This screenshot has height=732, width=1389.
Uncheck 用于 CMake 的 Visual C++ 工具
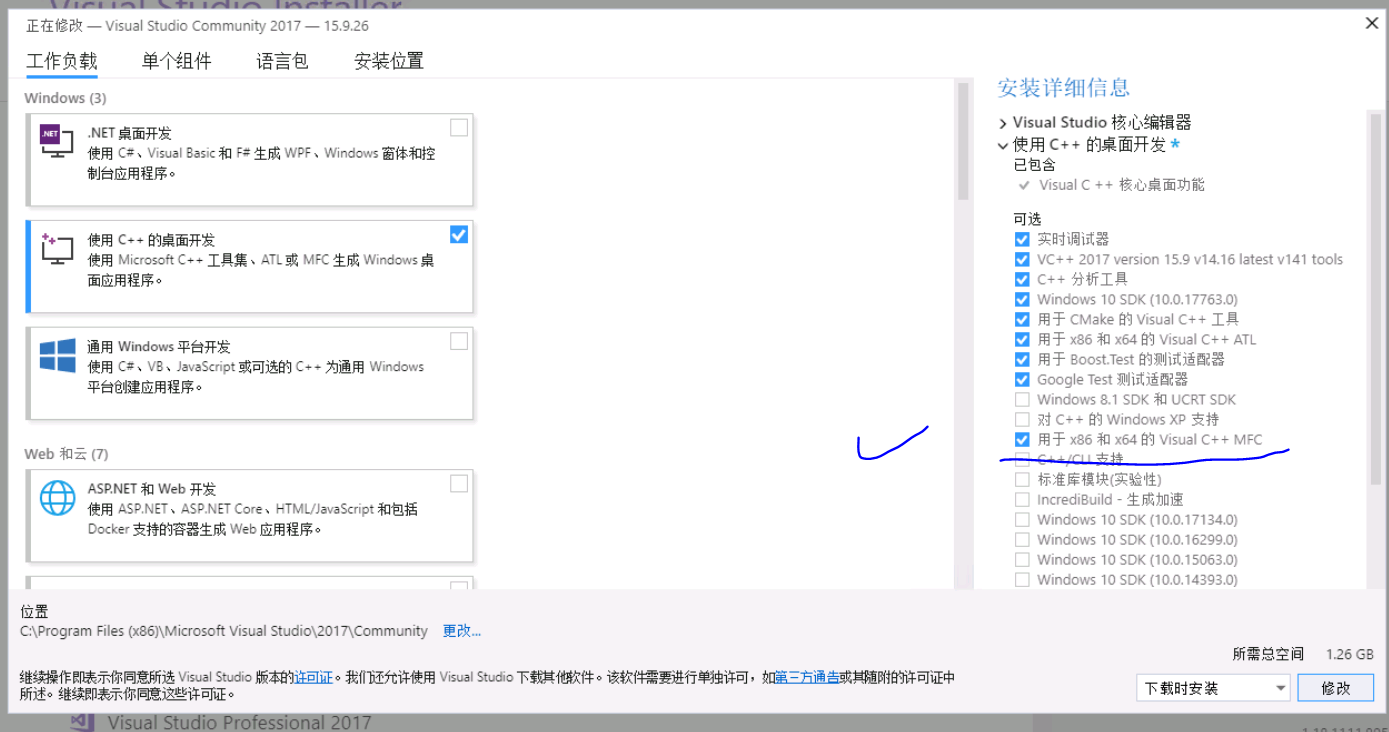[x=1022, y=319]
